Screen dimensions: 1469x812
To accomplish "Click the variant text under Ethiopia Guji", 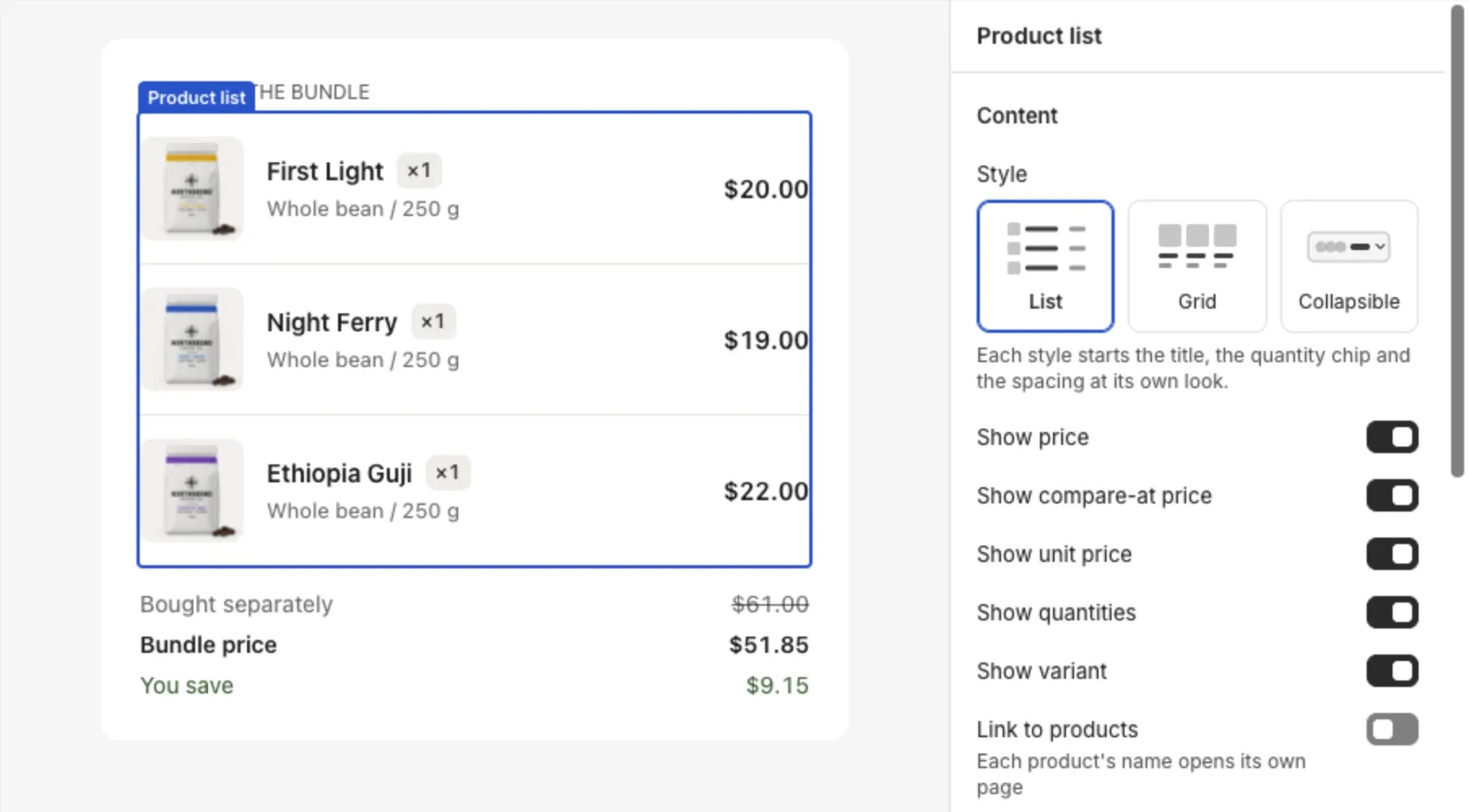I will tap(362, 511).
